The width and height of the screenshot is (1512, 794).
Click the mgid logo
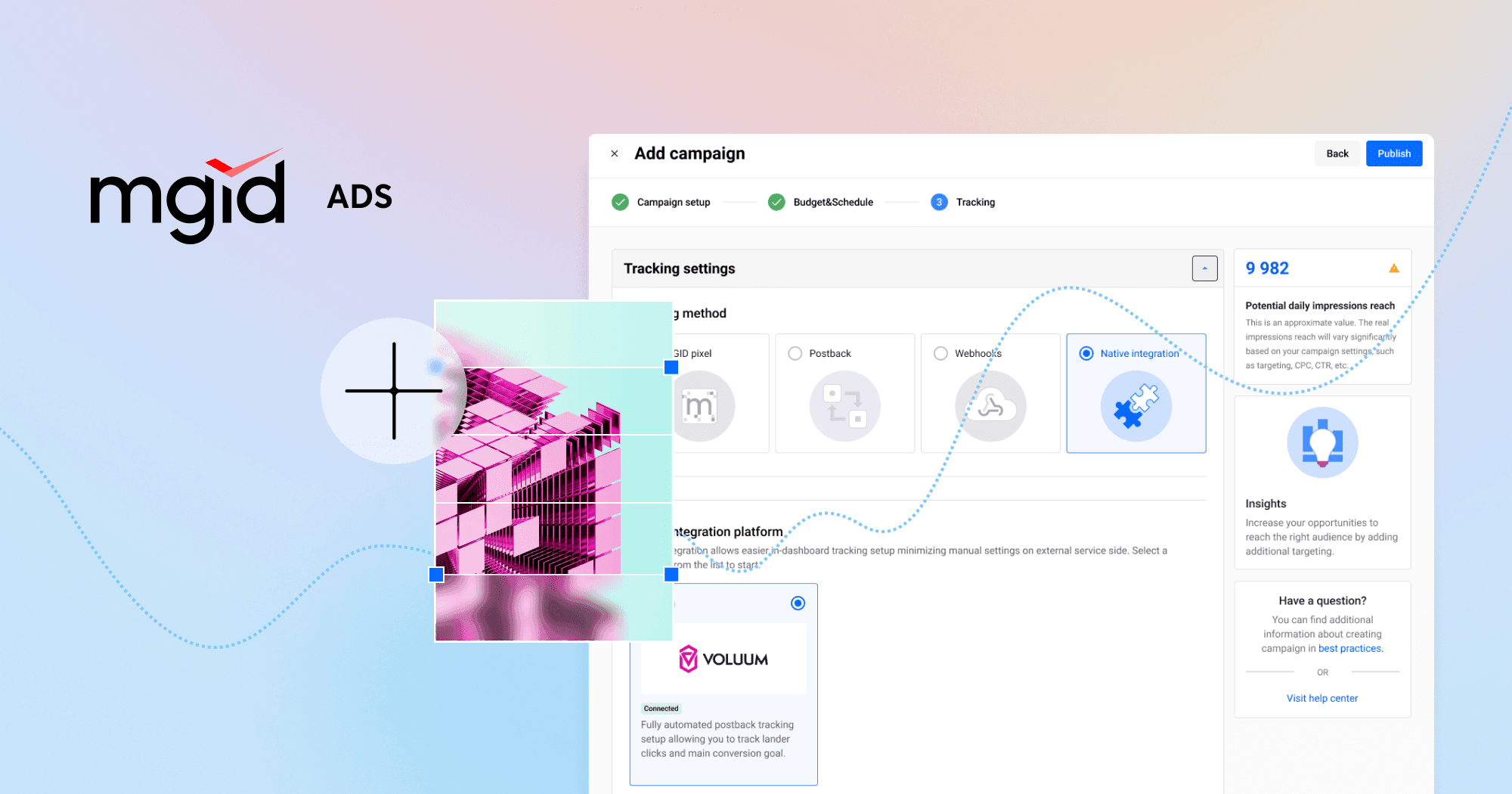click(187, 196)
